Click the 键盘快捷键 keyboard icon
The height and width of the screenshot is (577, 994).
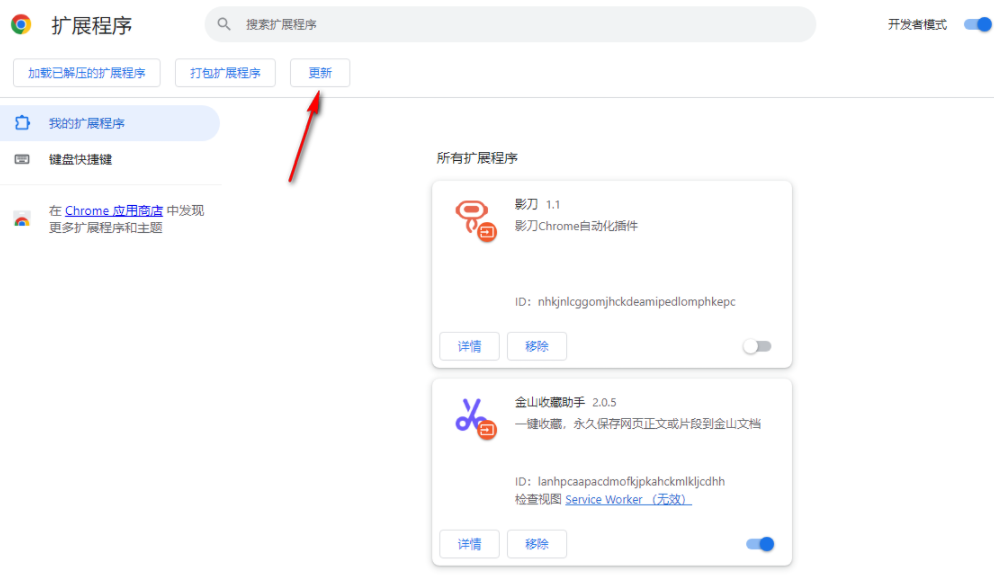click(x=22, y=159)
